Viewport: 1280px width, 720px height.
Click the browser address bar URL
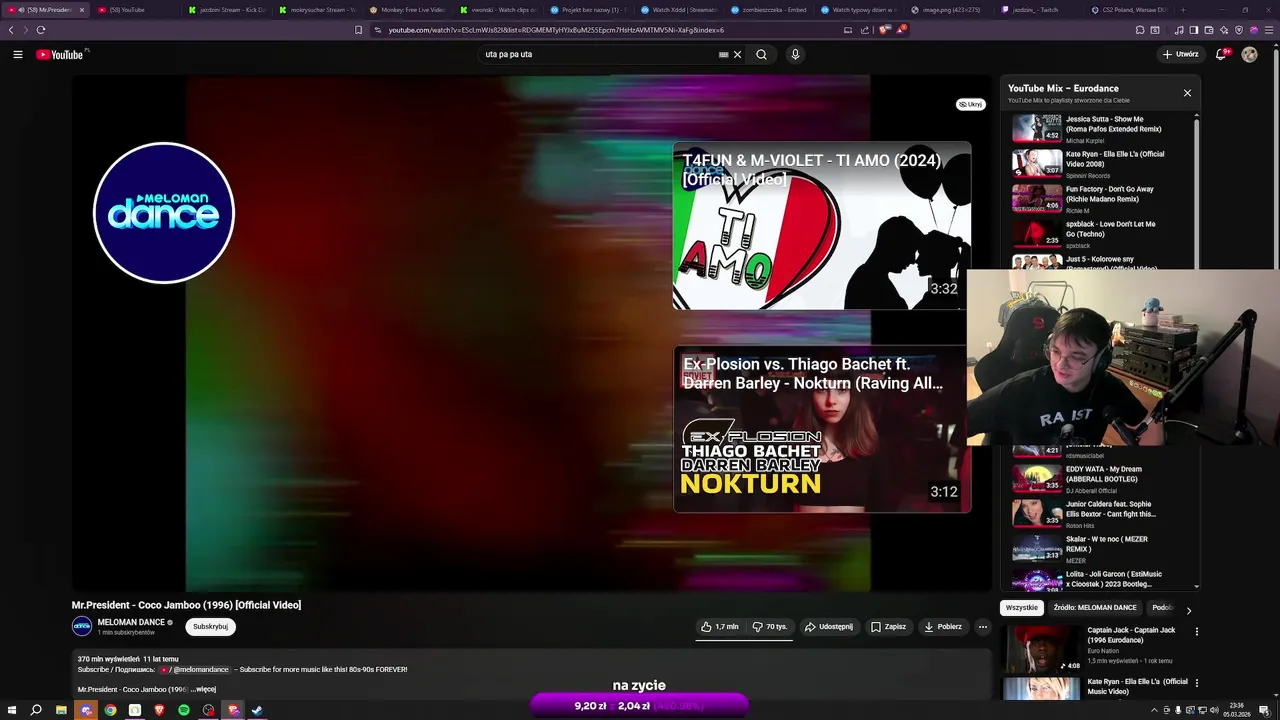point(556,30)
